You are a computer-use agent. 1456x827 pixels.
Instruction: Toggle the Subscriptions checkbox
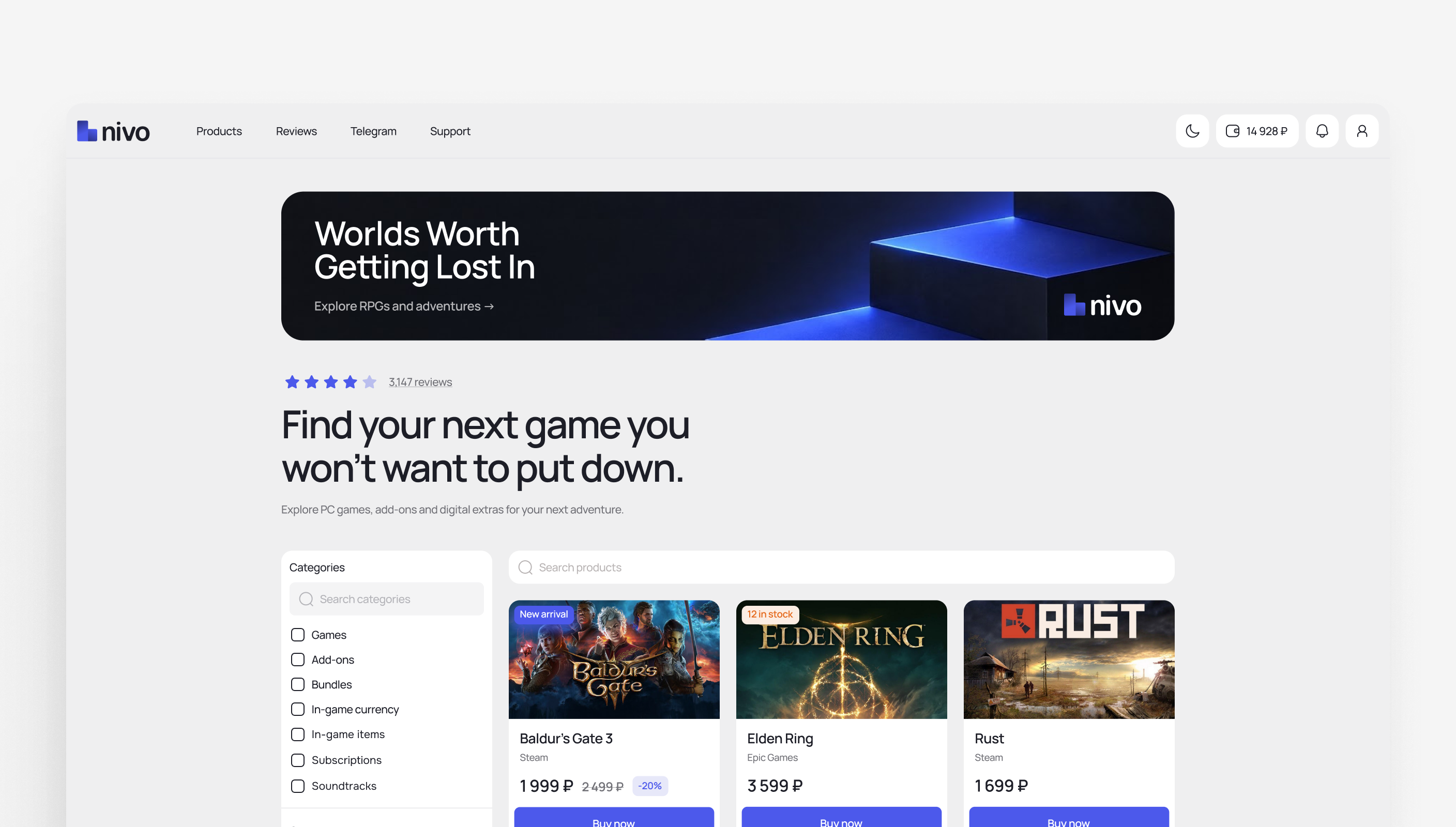(298, 760)
